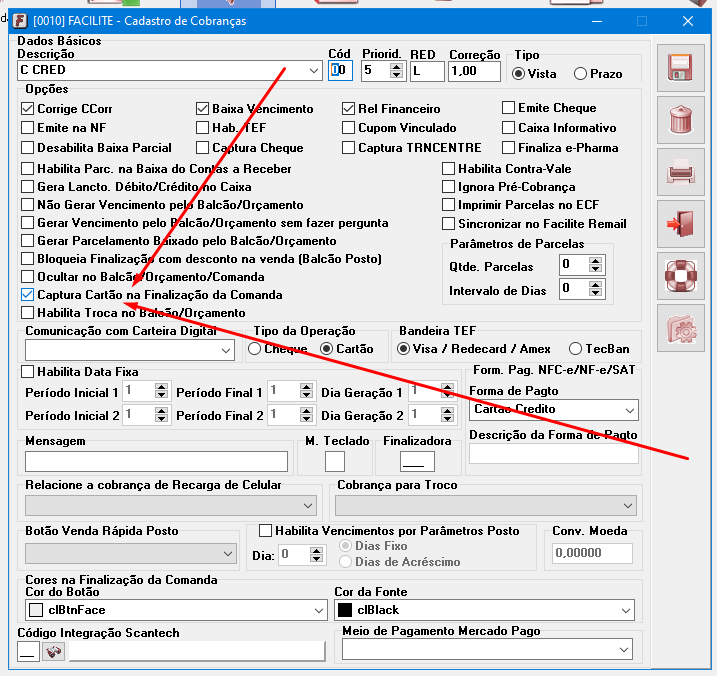This screenshot has height=676, width=717.
Task: Close the Cadastro de Cobranças window
Action: pyautogui.click(x=688, y=21)
